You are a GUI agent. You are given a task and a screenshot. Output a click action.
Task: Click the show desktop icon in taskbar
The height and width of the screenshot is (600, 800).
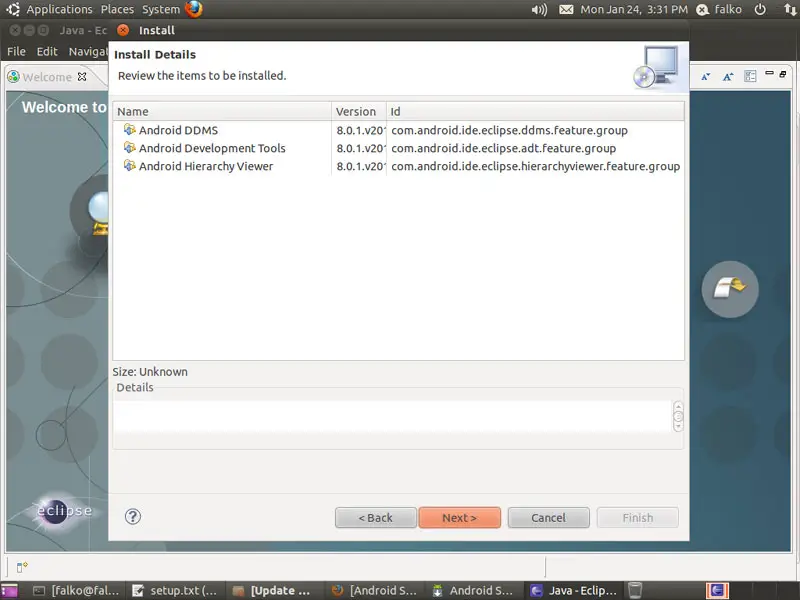click(9, 590)
